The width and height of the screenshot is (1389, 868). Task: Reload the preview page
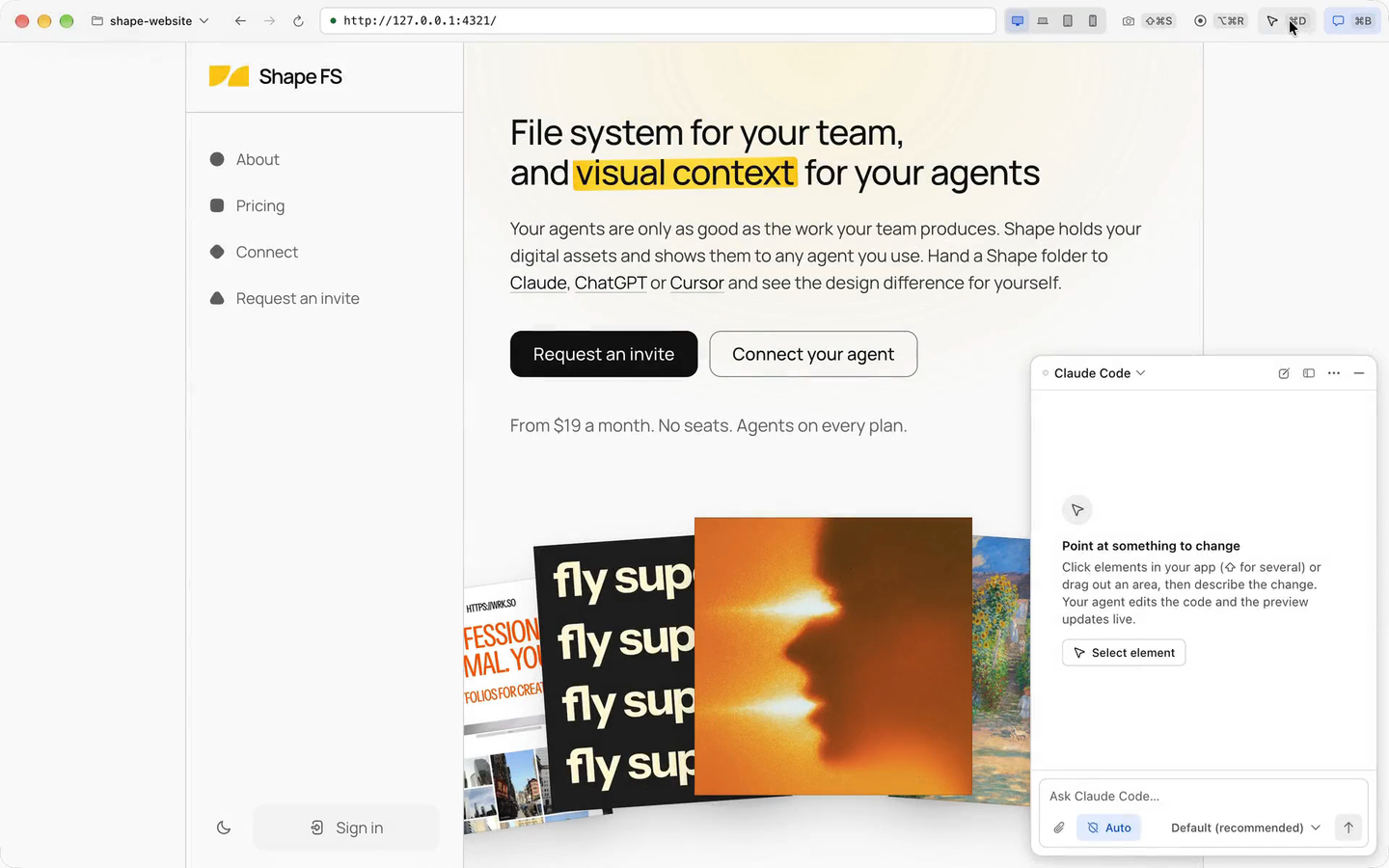click(298, 20)
